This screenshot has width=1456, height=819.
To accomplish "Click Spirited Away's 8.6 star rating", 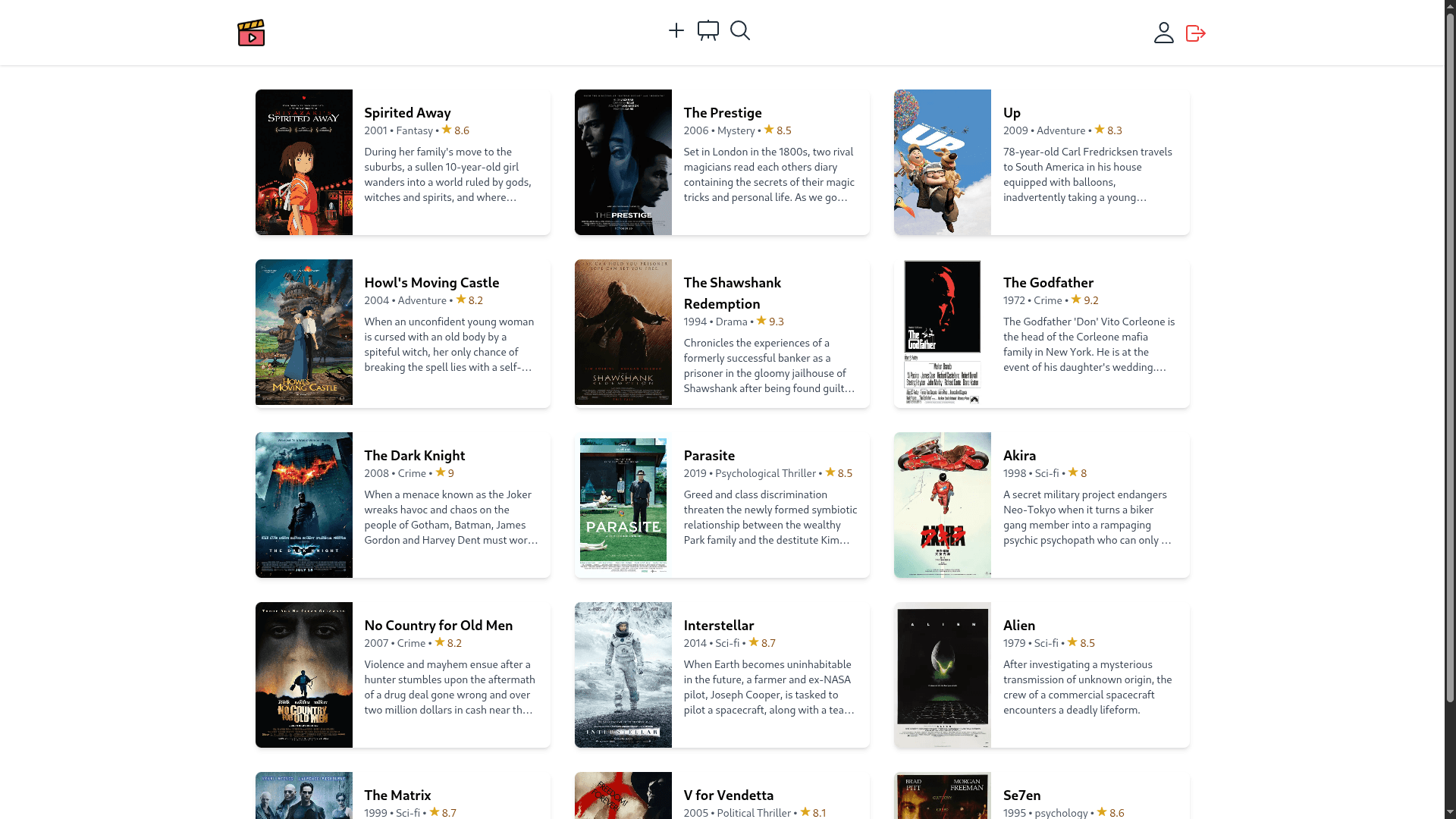I will [456, 130].
